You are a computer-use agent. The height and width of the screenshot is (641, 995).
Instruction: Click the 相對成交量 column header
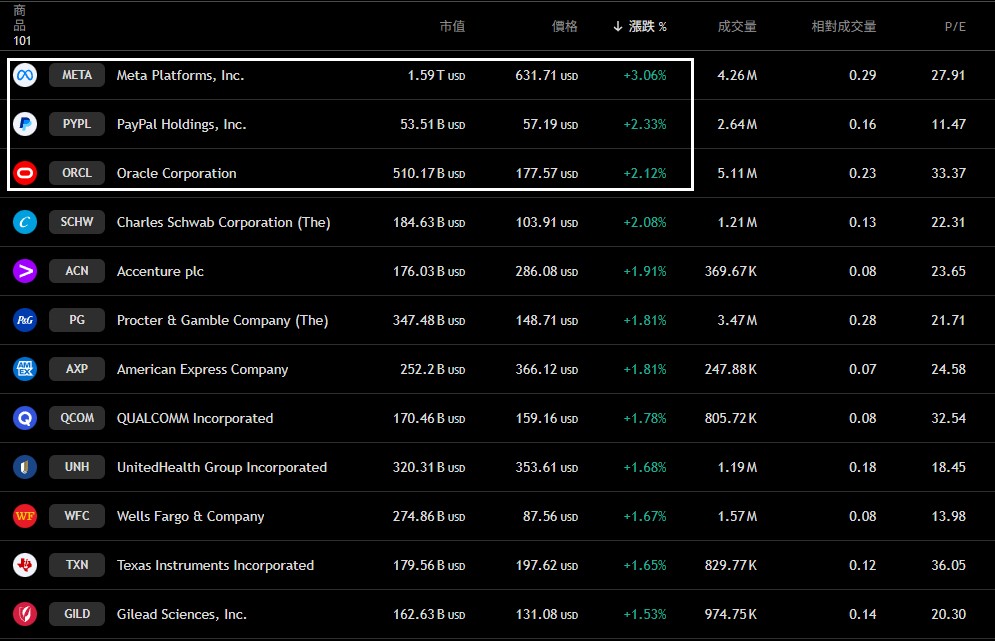(843, 26)
